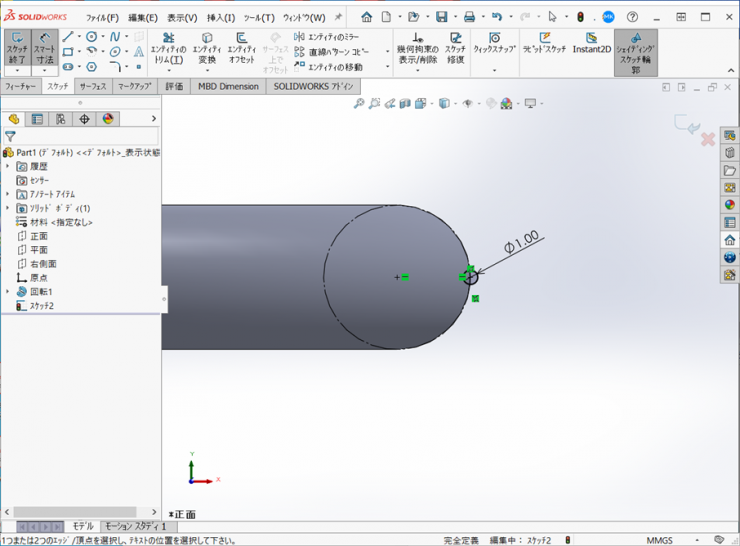Expand the 回転1 feature in the tree
Screen dimensions: 740x546
(x=8, y=292)
